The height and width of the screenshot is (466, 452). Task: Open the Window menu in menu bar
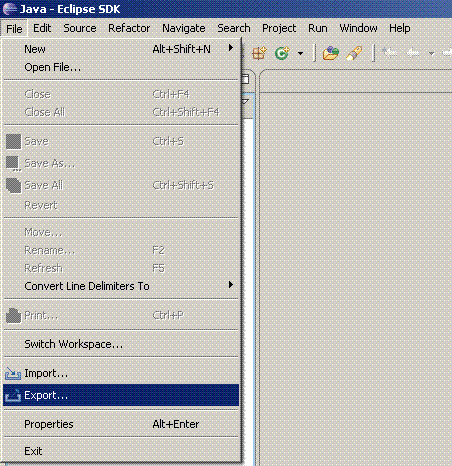(x=358, y=28)
